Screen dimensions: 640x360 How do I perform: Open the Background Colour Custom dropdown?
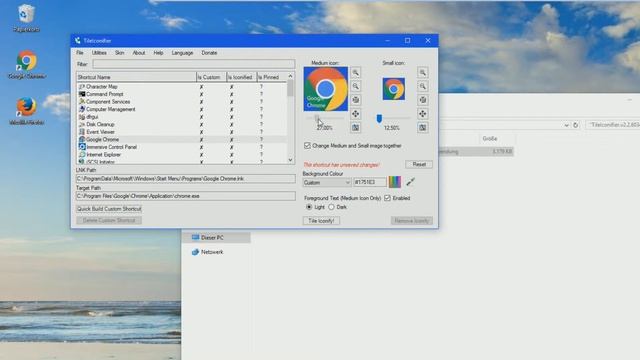click(x=327, y=182)
